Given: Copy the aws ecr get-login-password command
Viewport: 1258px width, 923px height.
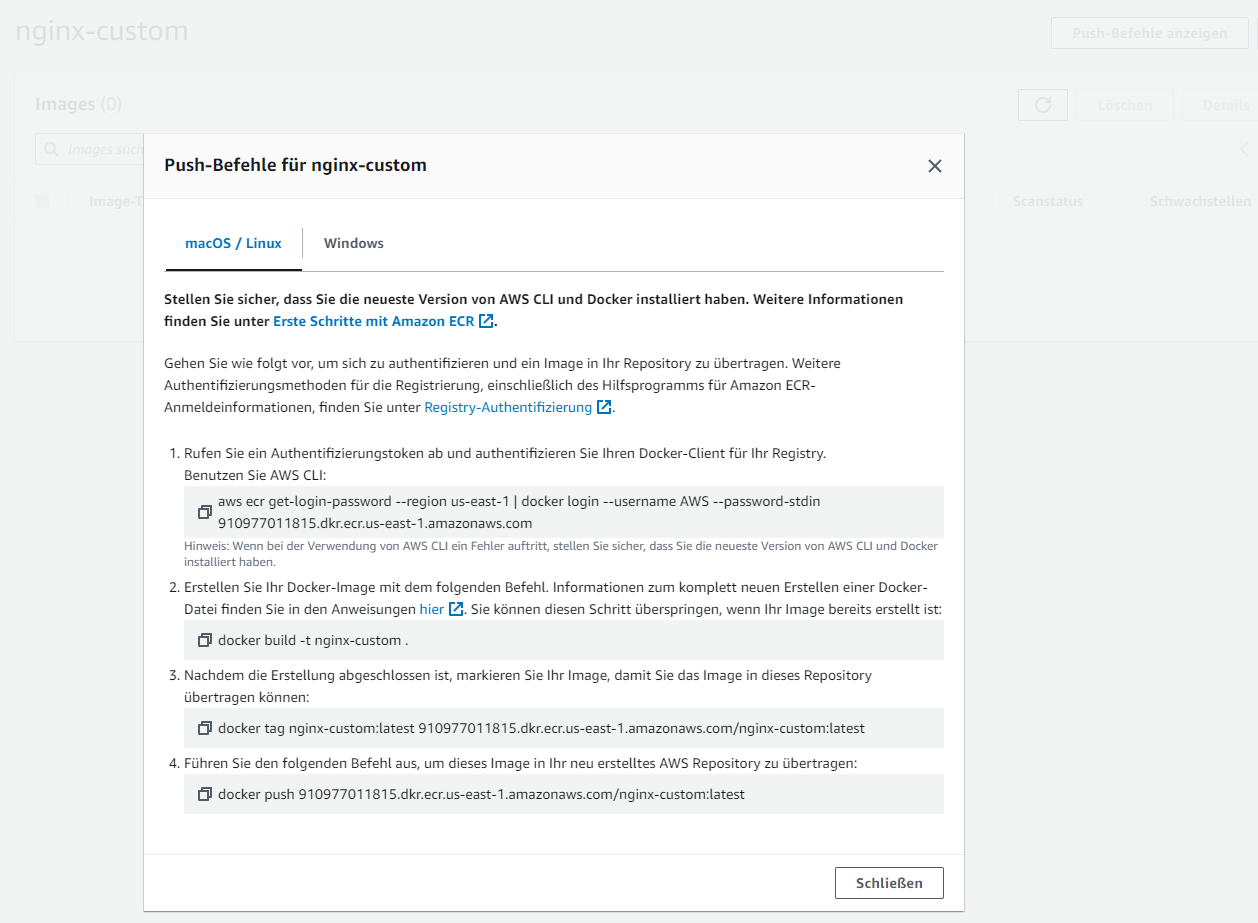Looking at the screenshot, I should point(205,512).
